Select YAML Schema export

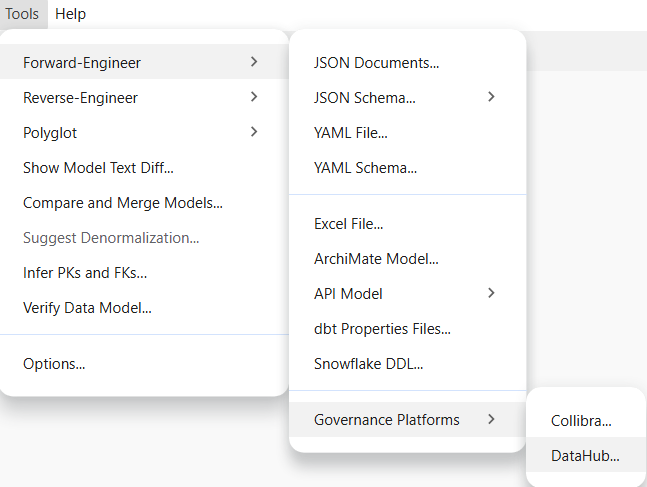365,168
